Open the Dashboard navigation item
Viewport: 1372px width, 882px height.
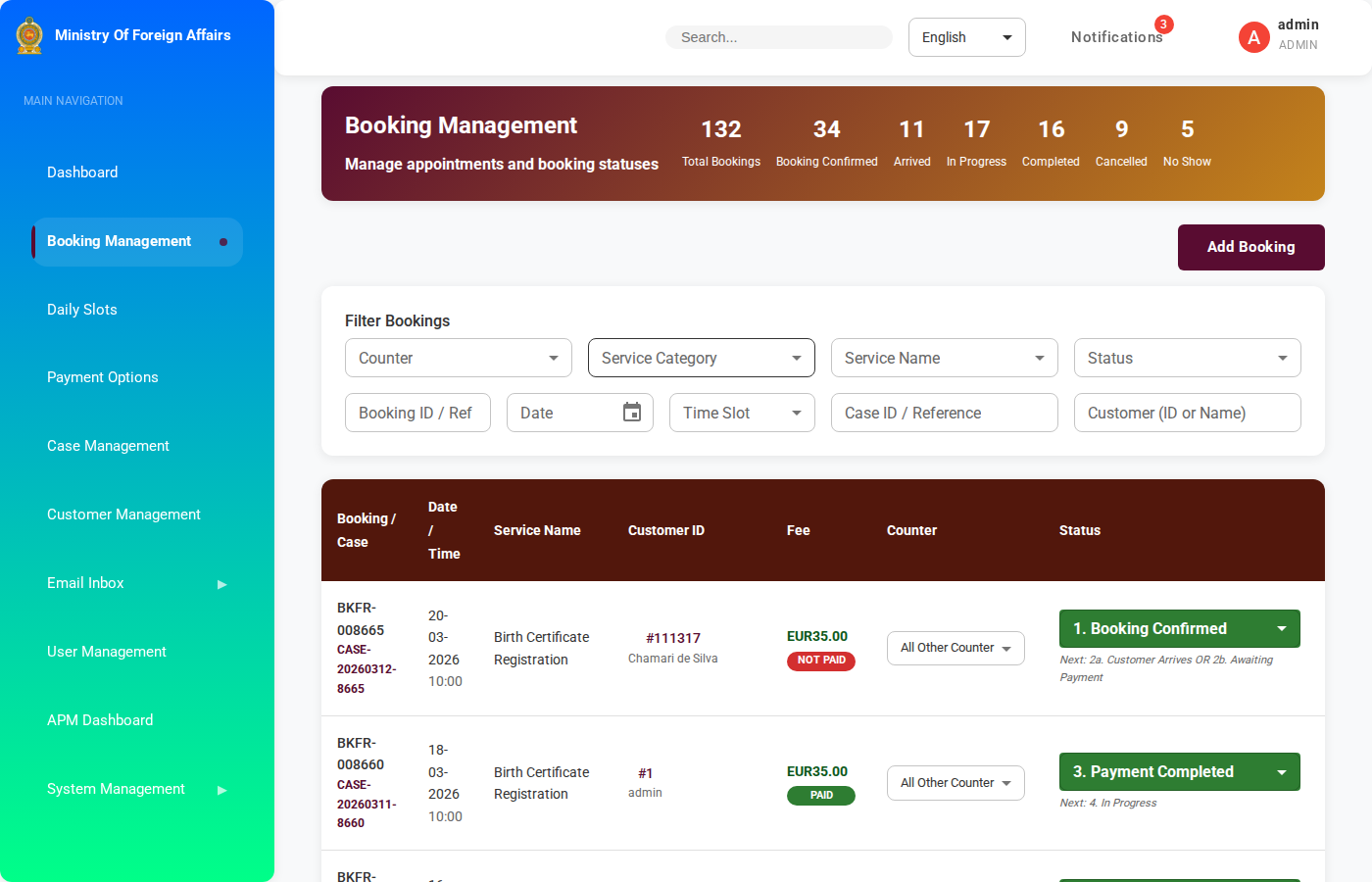82,172
